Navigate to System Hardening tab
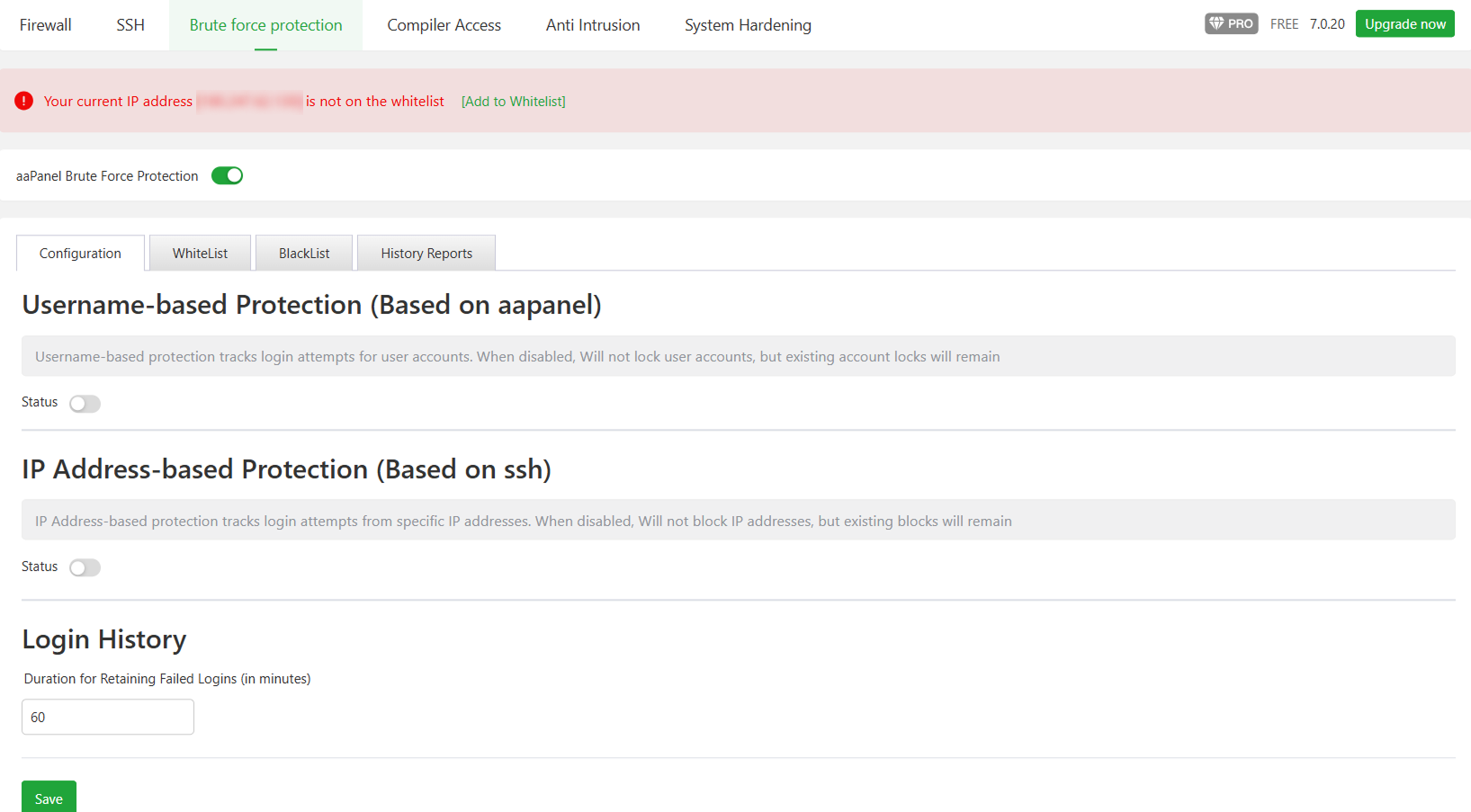Image resolution: width=1471 pixels, height=812 pixels. (748, 25)
